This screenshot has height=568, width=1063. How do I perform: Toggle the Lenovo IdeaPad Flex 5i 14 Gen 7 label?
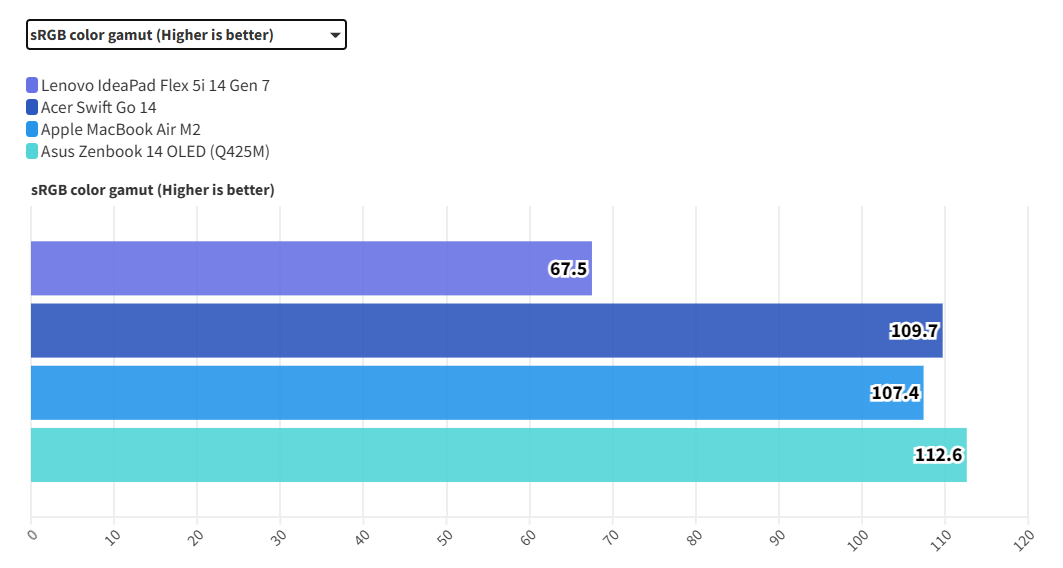click(x=155, y=86)
